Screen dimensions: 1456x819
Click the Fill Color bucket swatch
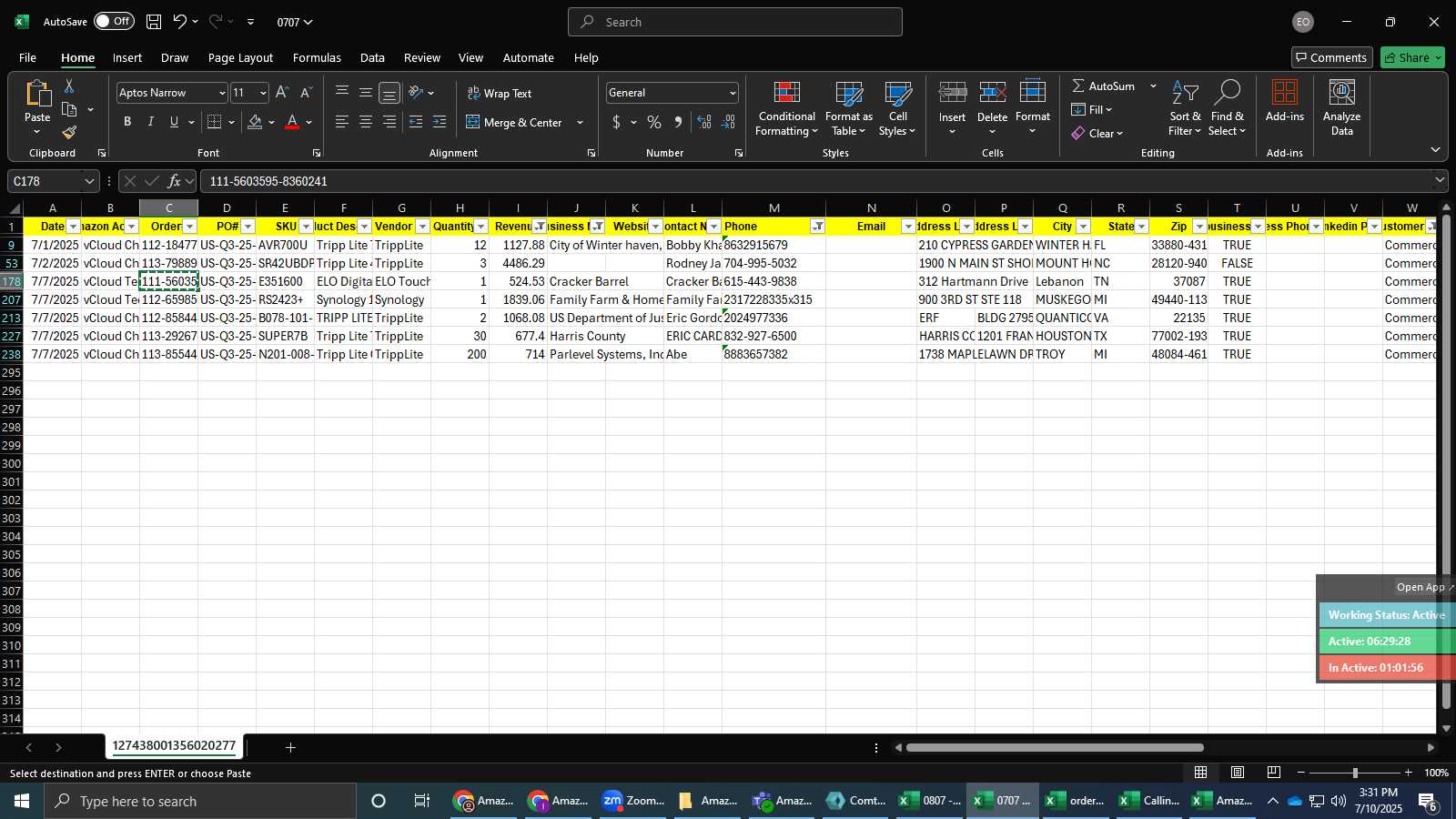(256, 122)
